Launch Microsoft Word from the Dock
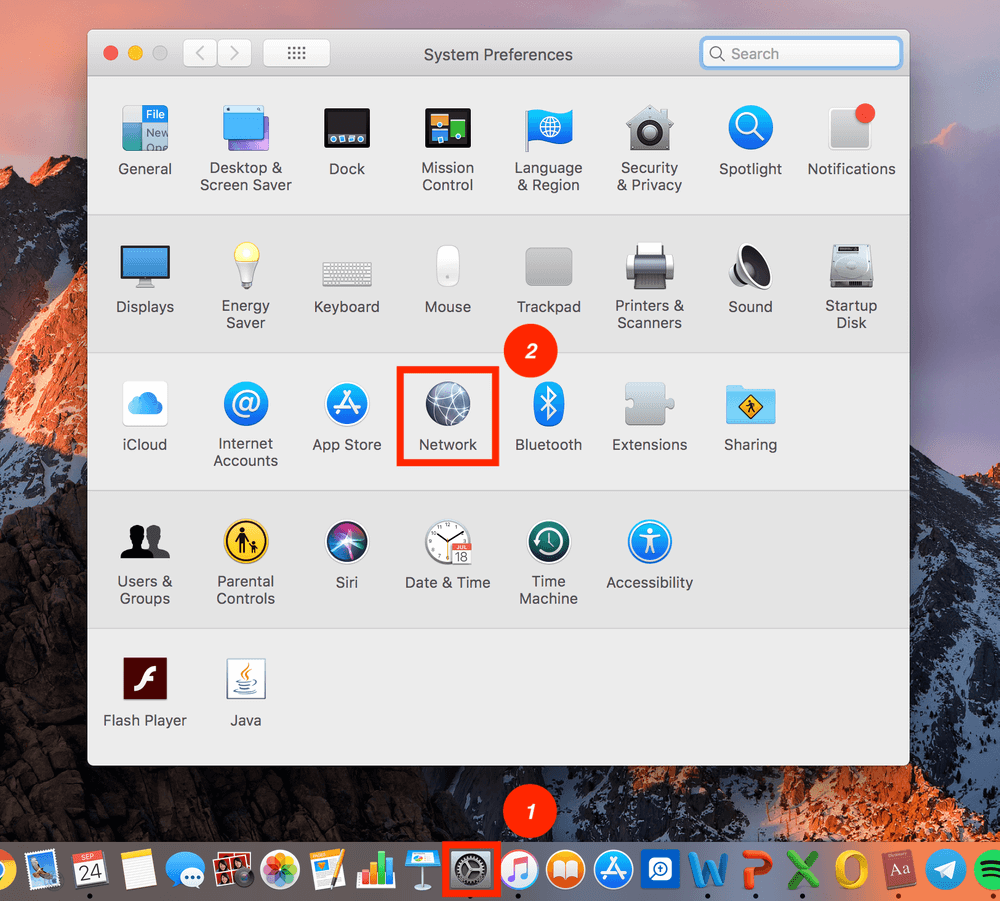Image resolution: width=1000 pixels, height=901 pixels. (x=707, y=869)
